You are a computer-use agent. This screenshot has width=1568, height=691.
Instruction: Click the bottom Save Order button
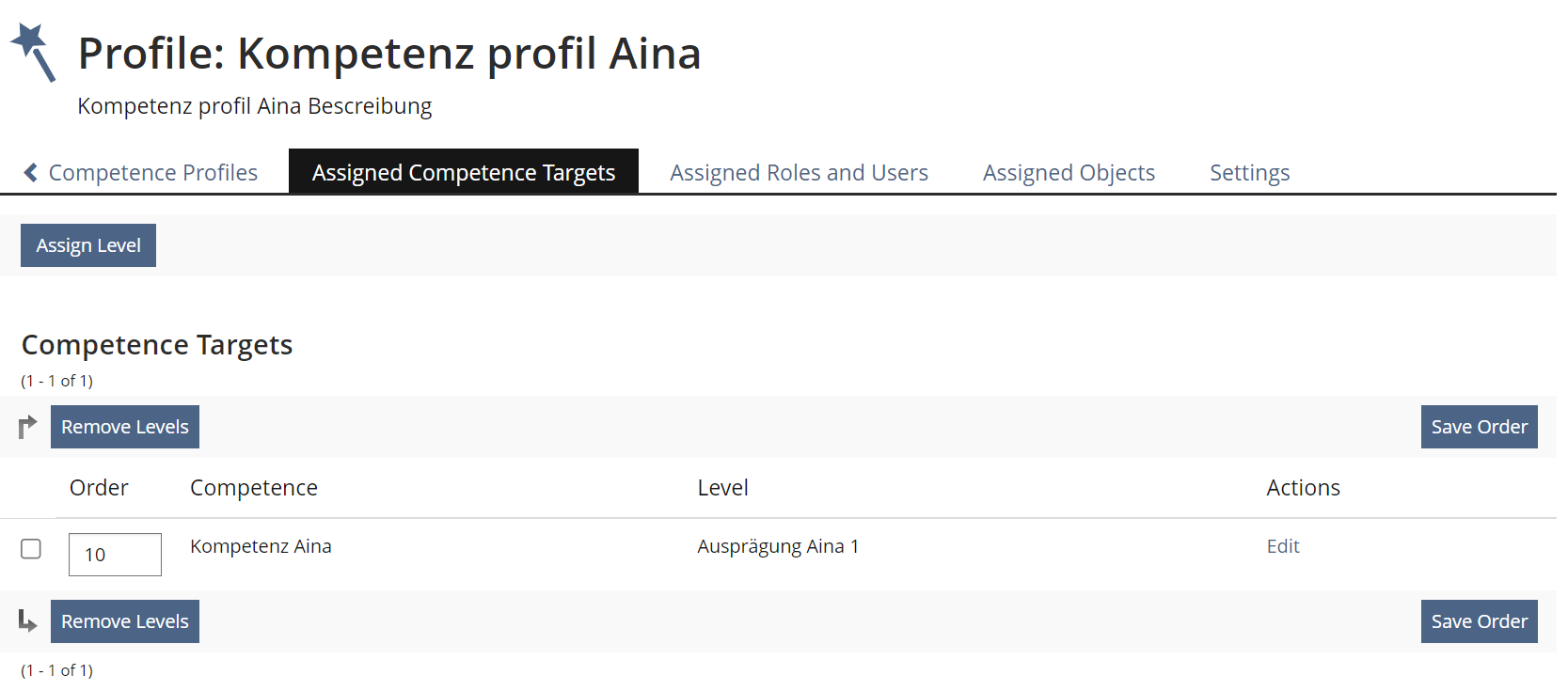pos(1479,621)
